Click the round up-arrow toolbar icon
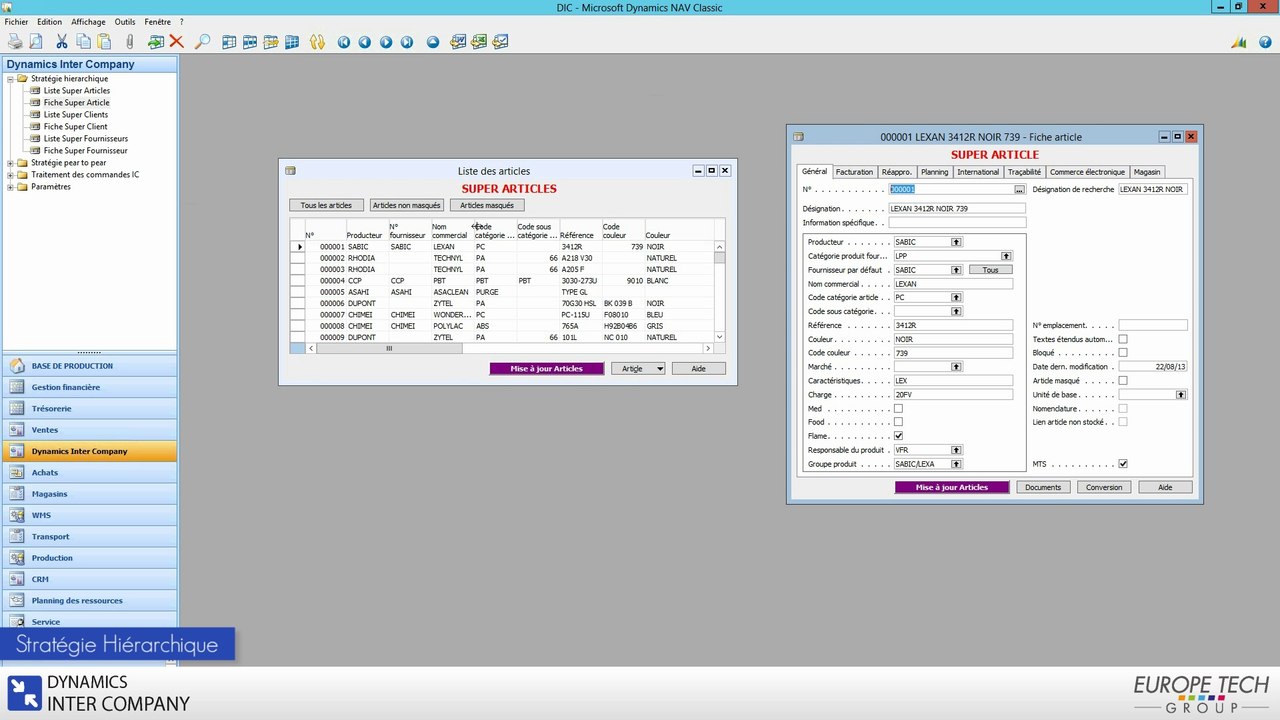1280x720 pixels. (433, 42)
